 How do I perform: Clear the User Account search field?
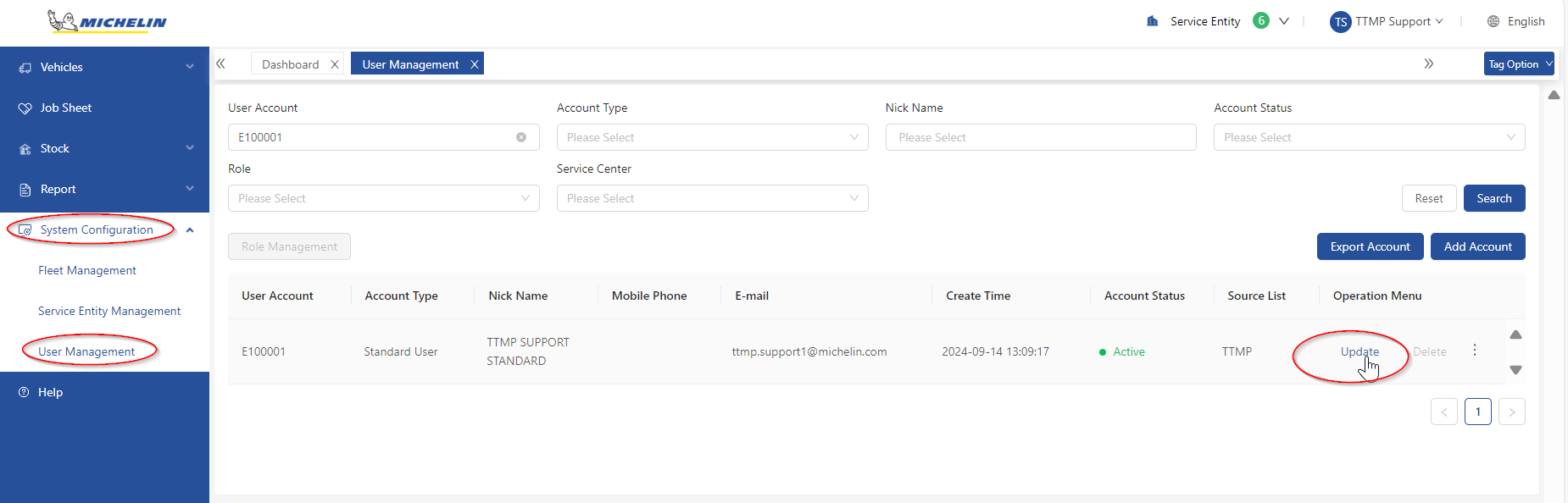pyautogui.click(x=521, y=137)
